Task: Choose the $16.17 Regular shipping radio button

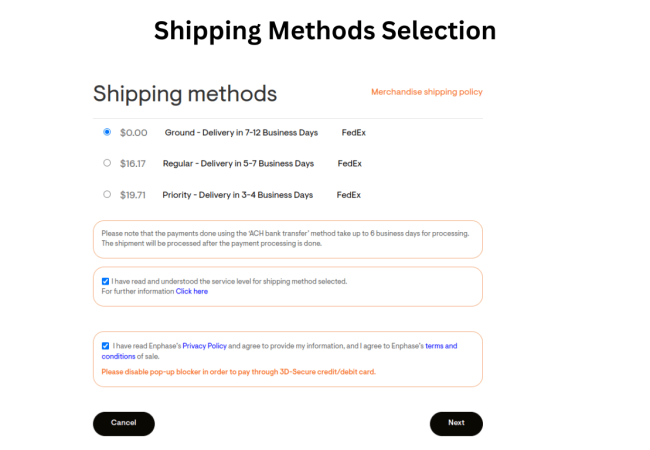Action: click(107, 163)
